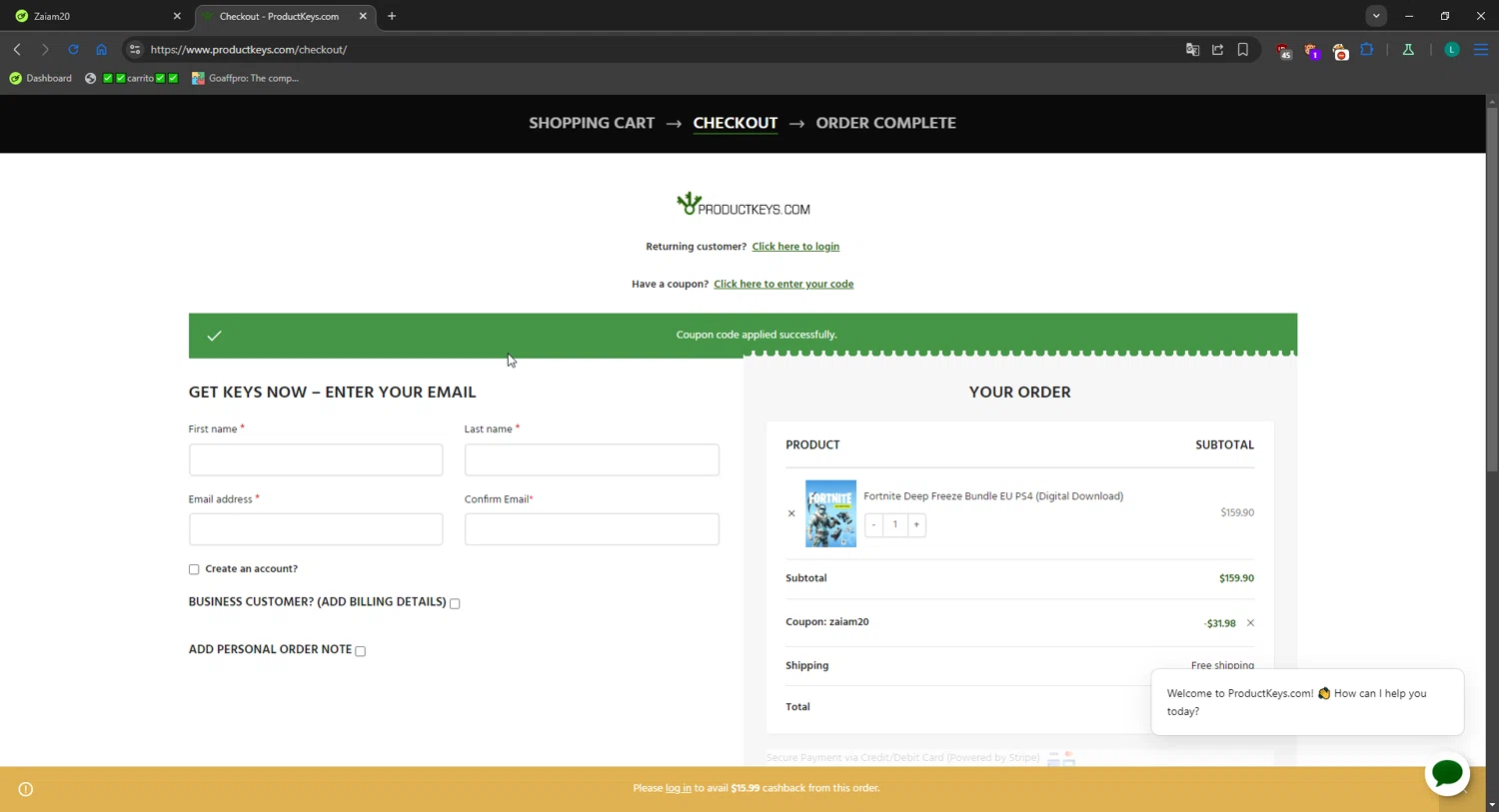Screen dimensions: 1499x812
Task: Enable the Business Customer billing details checkbox
Action: pyautogui.click(x=455, y=603)
